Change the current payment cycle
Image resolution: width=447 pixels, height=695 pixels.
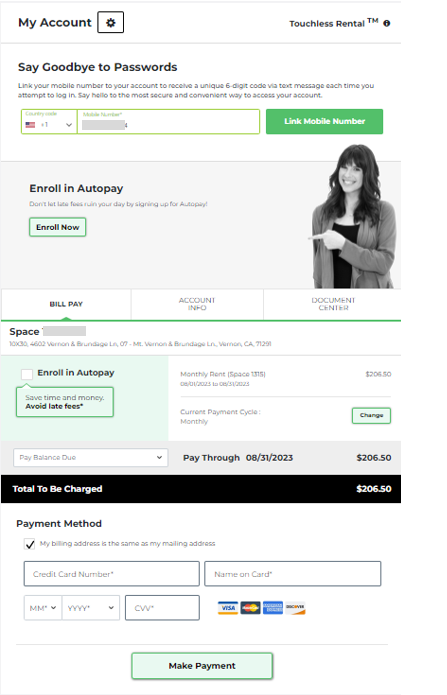(x=371, y=415)
